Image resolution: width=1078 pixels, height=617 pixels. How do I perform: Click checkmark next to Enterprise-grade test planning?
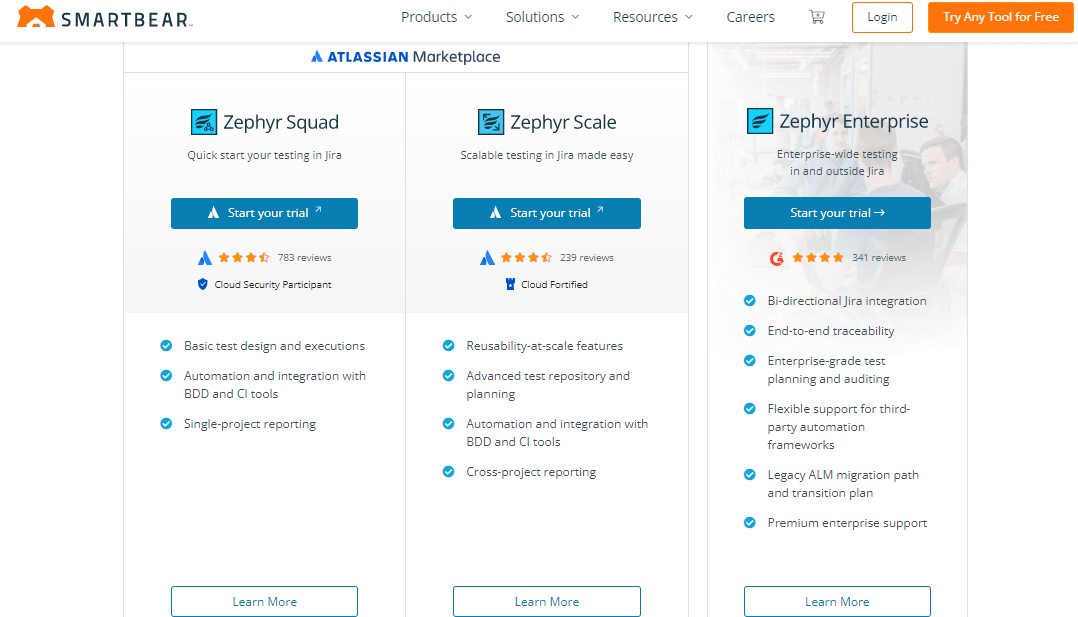pos(750,360)
